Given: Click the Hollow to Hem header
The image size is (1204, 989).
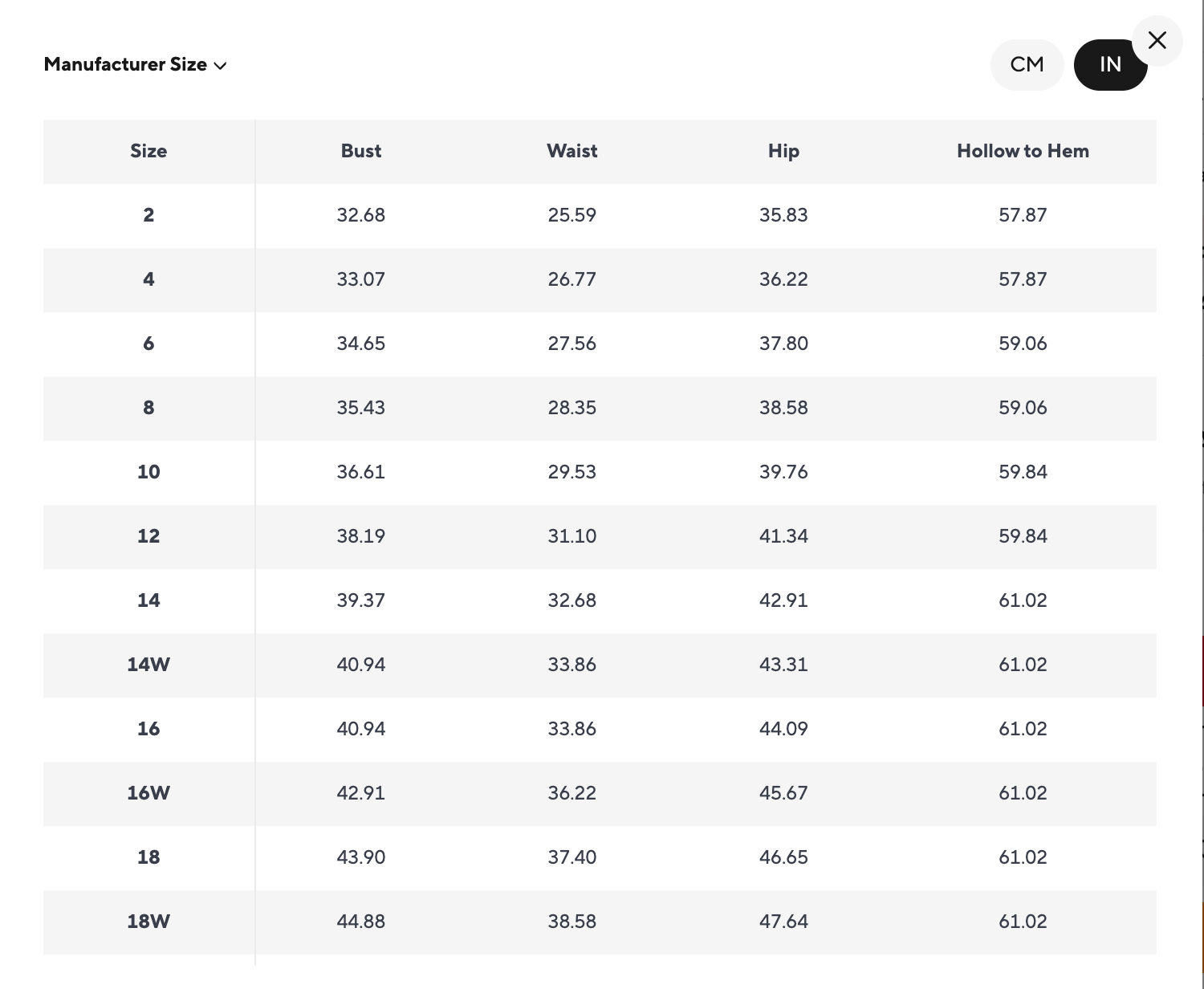Looking at the screenshot, I should (1023, 151).
